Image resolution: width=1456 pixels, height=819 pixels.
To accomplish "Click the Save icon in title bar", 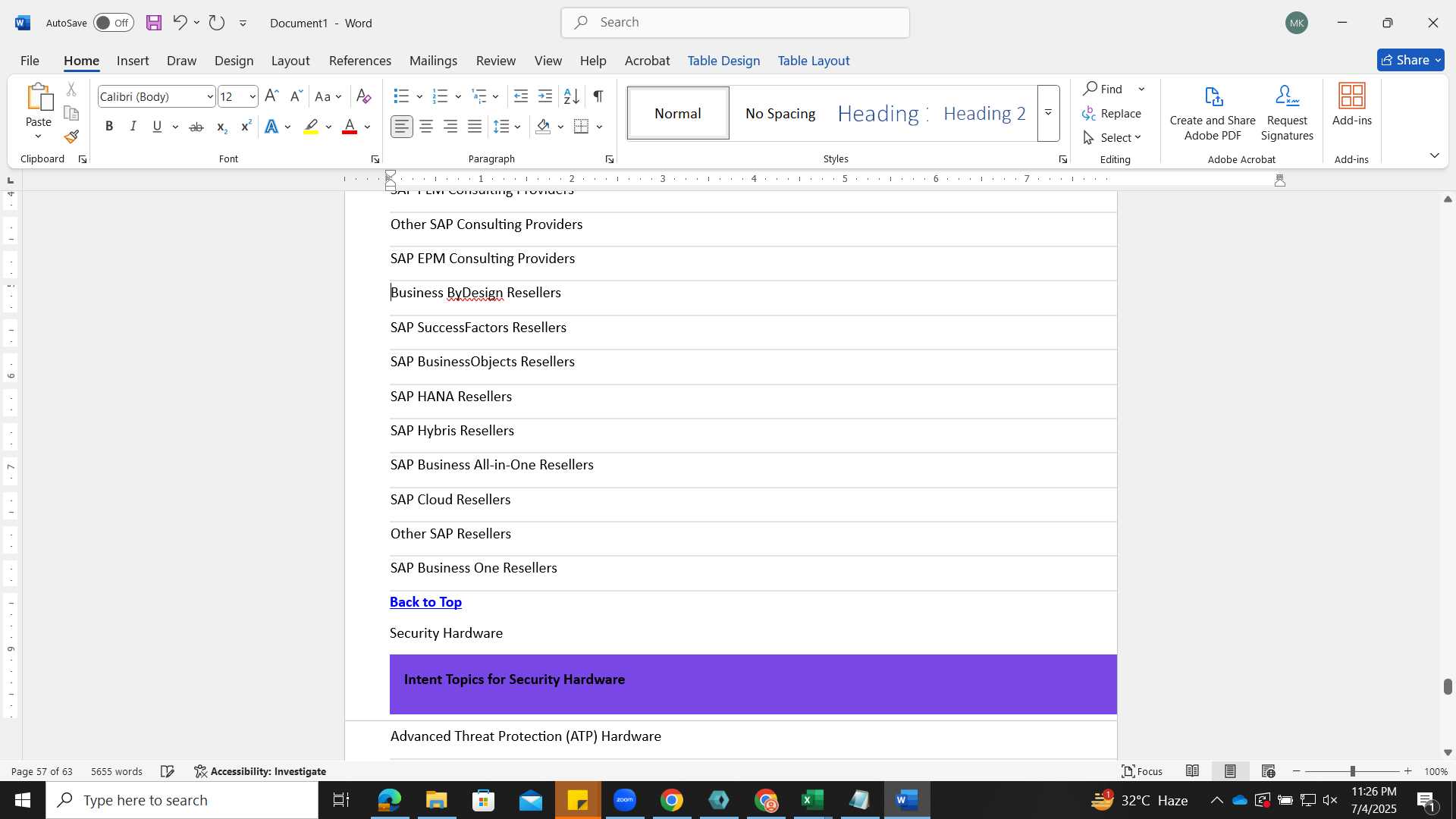I will pos(154,23).
